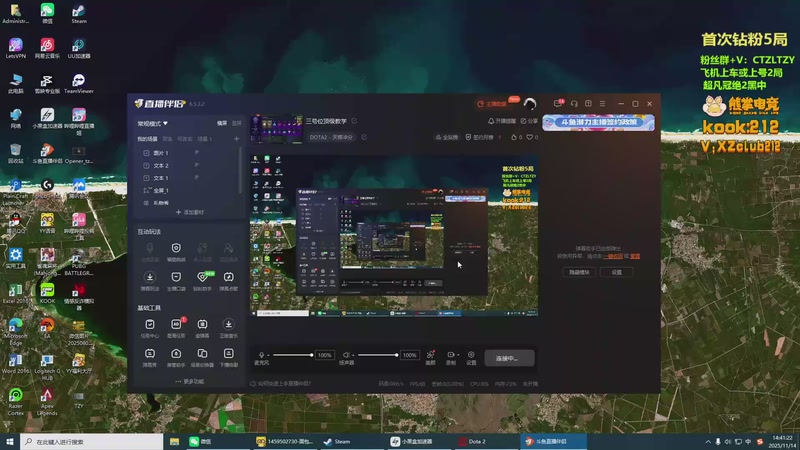Show hidden icons in the Windows system tray

[x=708, y=442]
